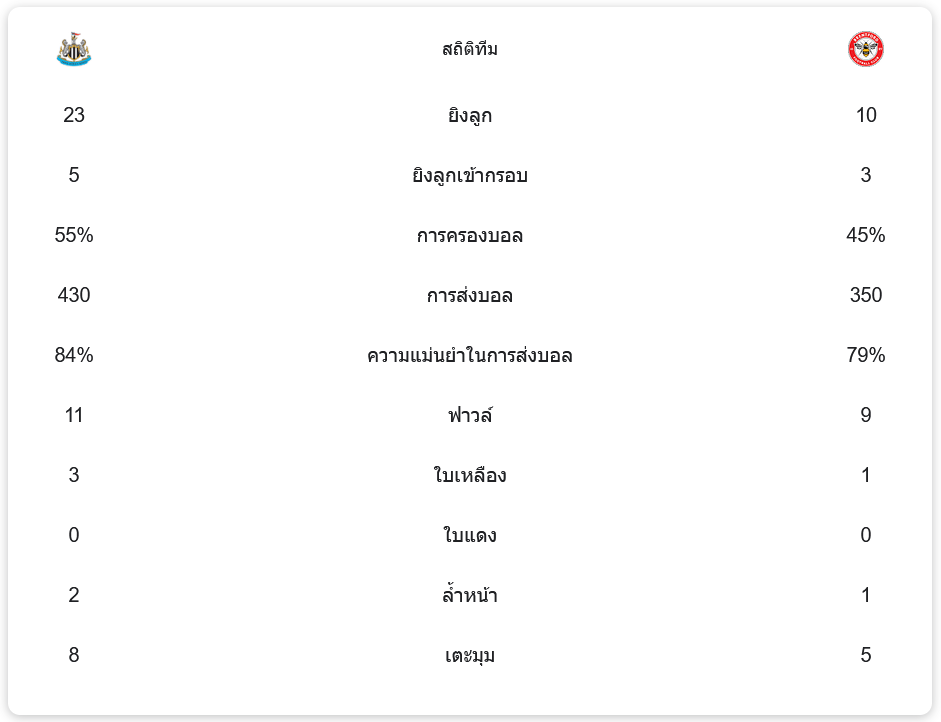Image resolution: width=941 pixels, height=722 pixels.
Task: Click home corners value 8
Action: pos(74,655)
